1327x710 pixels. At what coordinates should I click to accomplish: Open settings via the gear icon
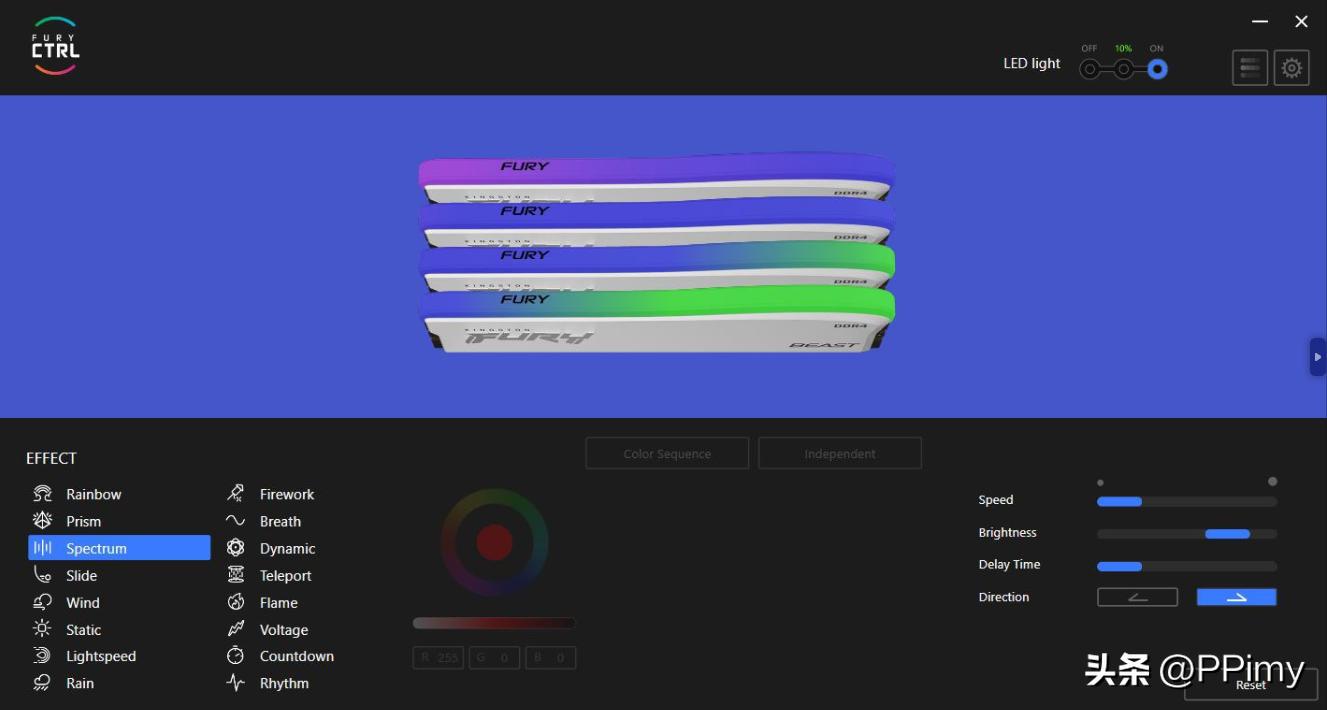point(1292,68)
